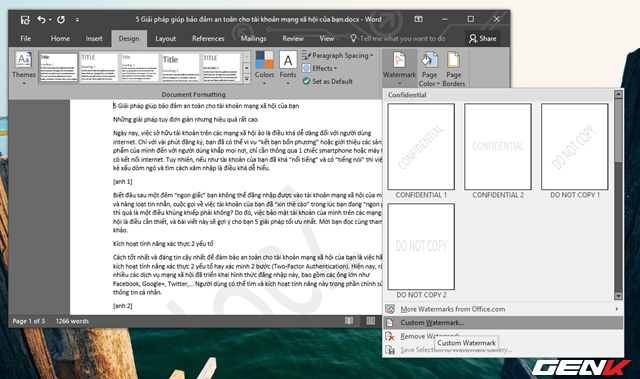Click the Watermark button
640x379 pixels.
(399, 68)
